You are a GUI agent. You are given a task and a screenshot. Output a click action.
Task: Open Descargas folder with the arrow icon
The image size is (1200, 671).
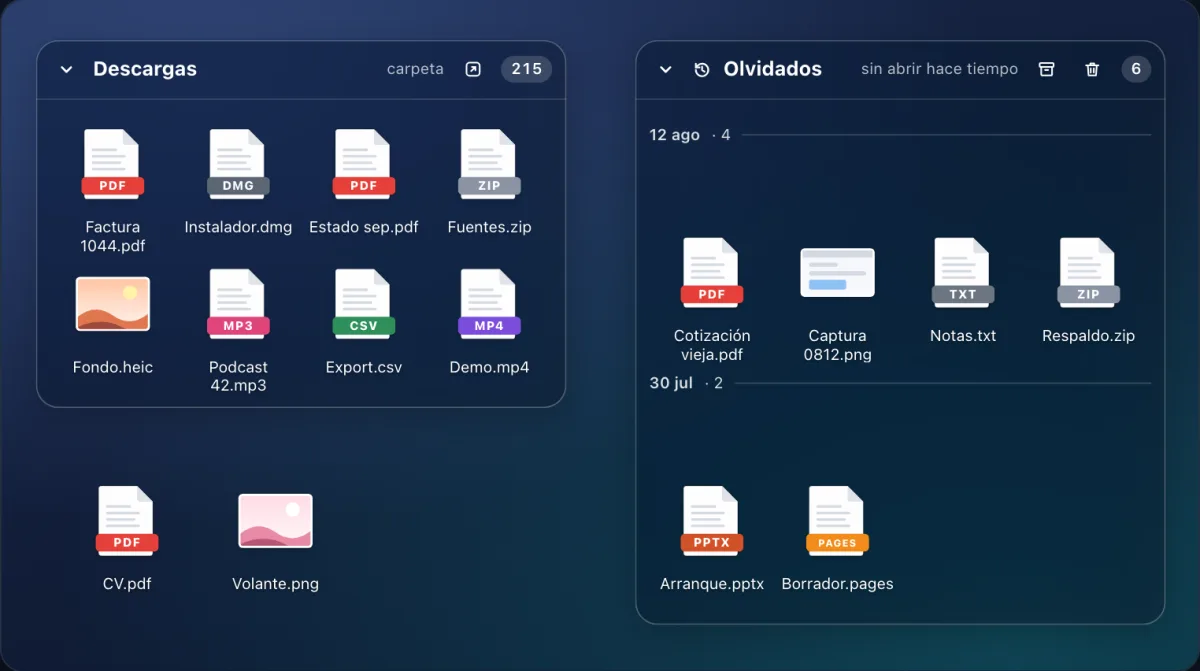(473, 70)
